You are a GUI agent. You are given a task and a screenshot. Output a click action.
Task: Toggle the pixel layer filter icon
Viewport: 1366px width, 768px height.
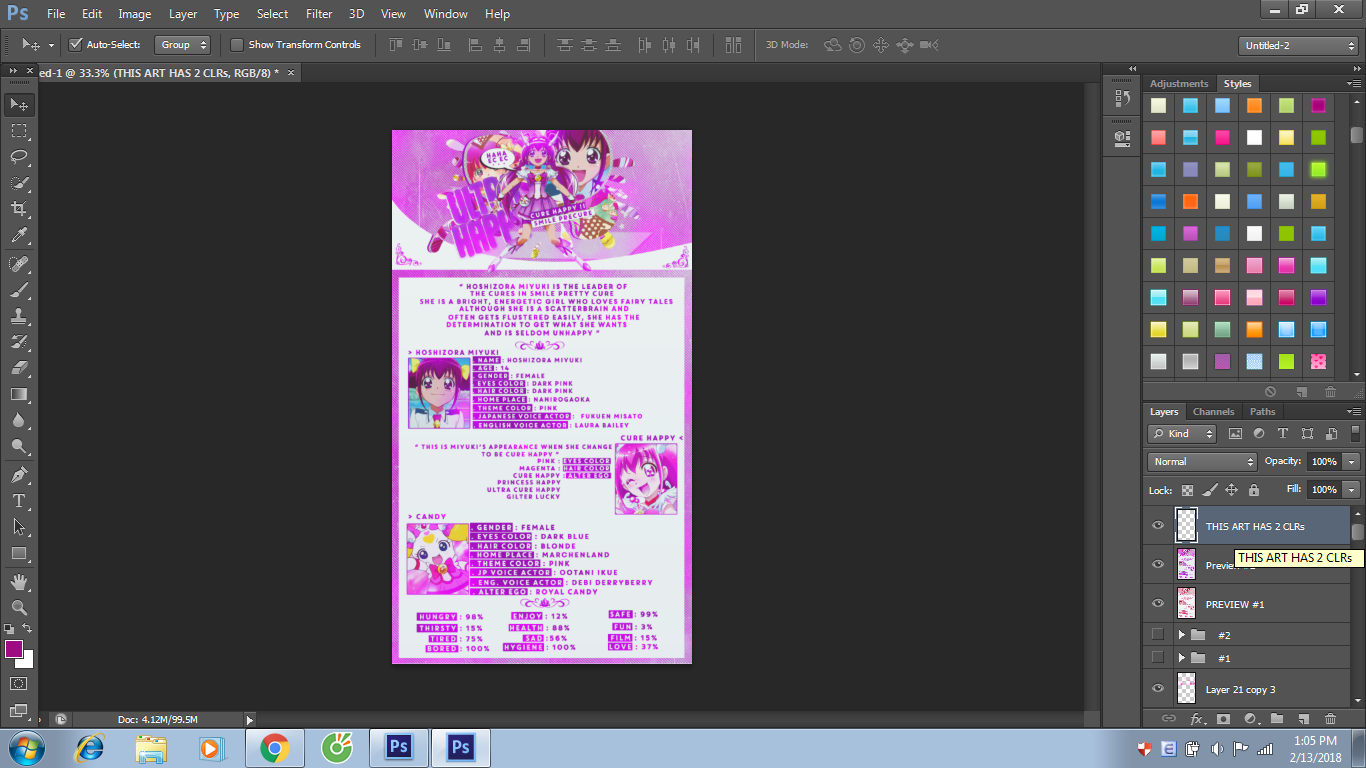click(1235, 434)
